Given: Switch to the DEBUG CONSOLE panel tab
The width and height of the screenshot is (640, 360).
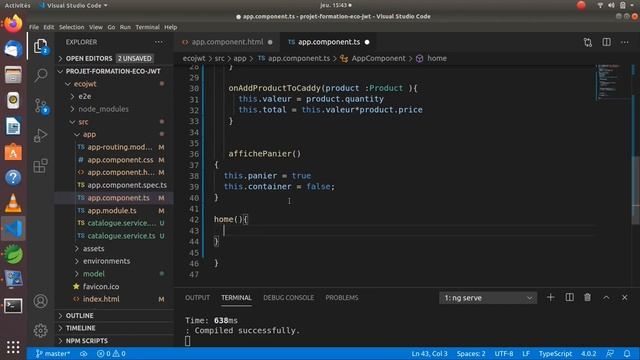Looking at the screenshot, I should click(x=289, y=298).
